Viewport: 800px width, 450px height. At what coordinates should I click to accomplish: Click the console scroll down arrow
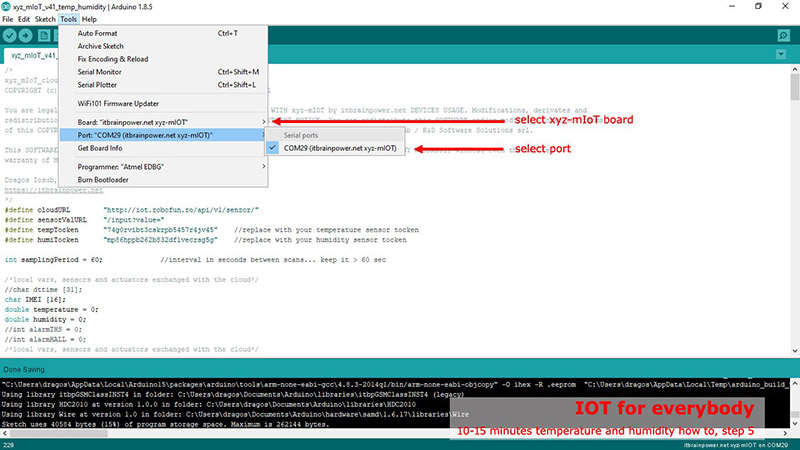tap(795, 424)
